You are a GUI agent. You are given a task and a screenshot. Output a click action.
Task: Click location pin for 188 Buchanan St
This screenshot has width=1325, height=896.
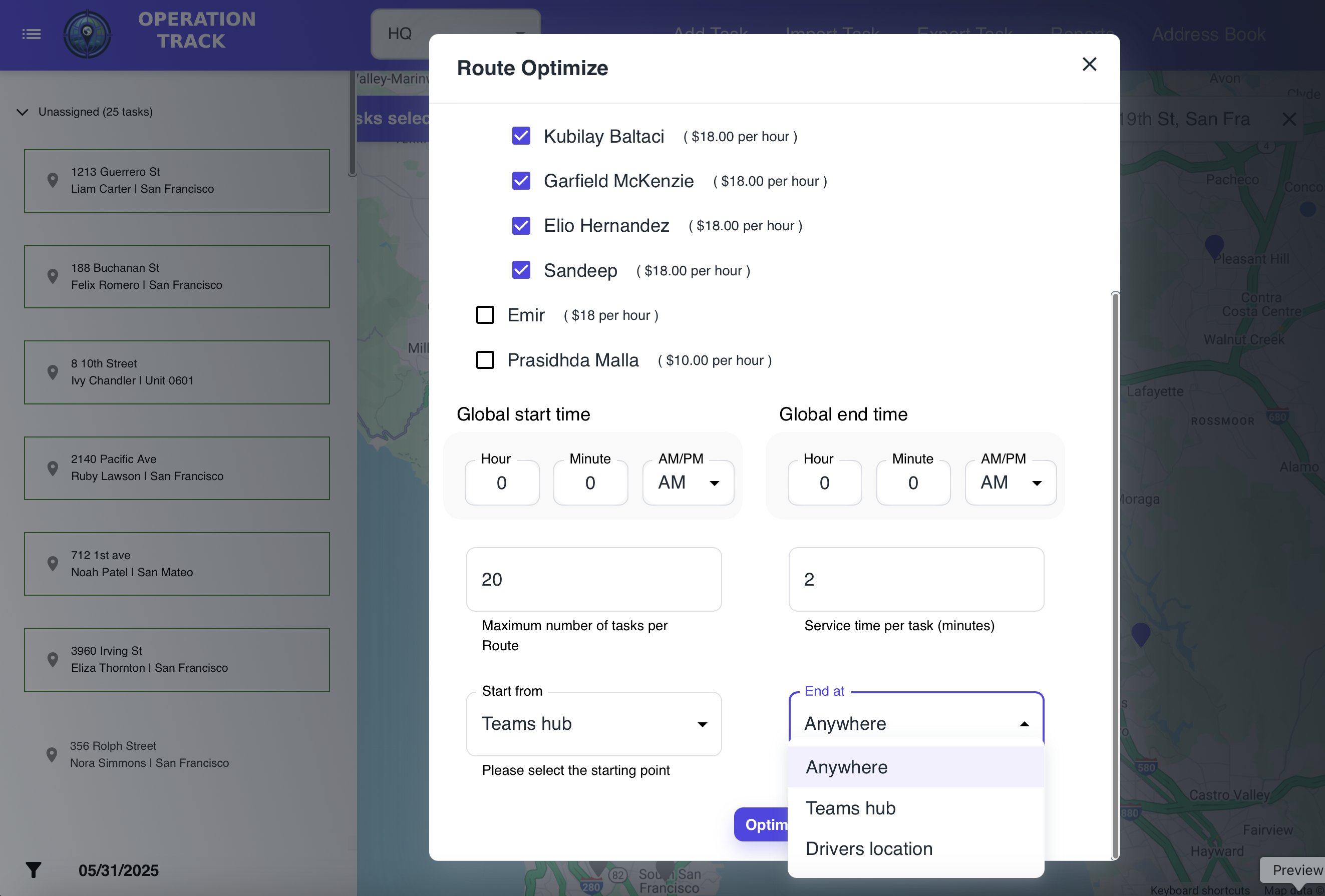click(53, 276)
